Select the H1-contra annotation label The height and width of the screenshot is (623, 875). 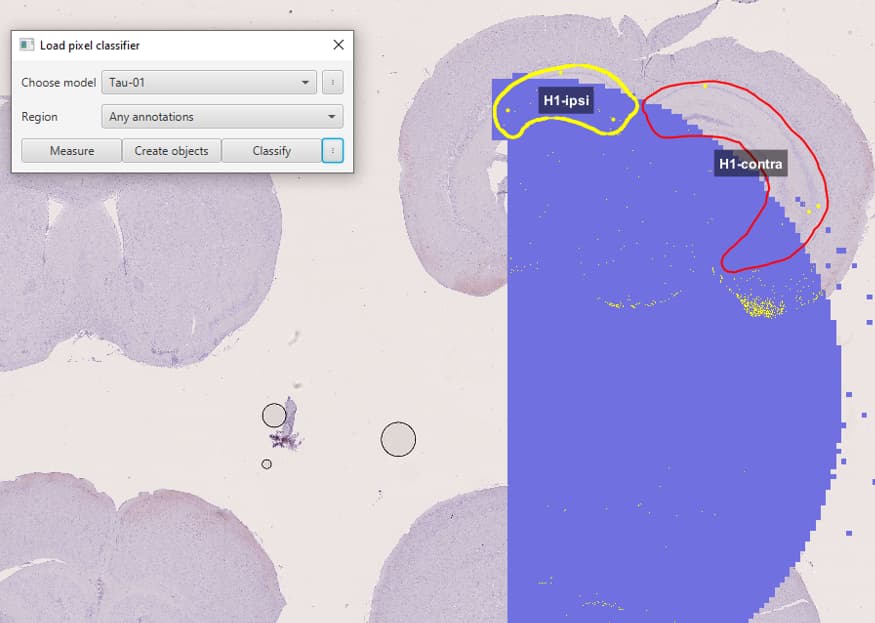point(749,163)
